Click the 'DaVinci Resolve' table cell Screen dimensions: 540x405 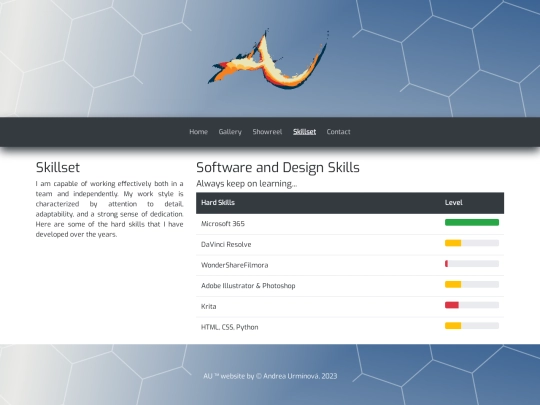(318, 245)
